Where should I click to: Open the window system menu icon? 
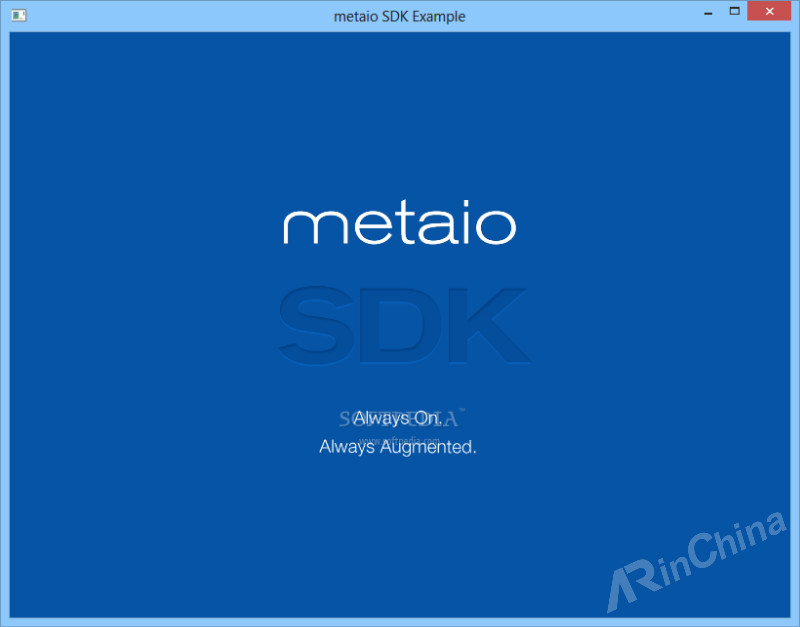[19, 15]
